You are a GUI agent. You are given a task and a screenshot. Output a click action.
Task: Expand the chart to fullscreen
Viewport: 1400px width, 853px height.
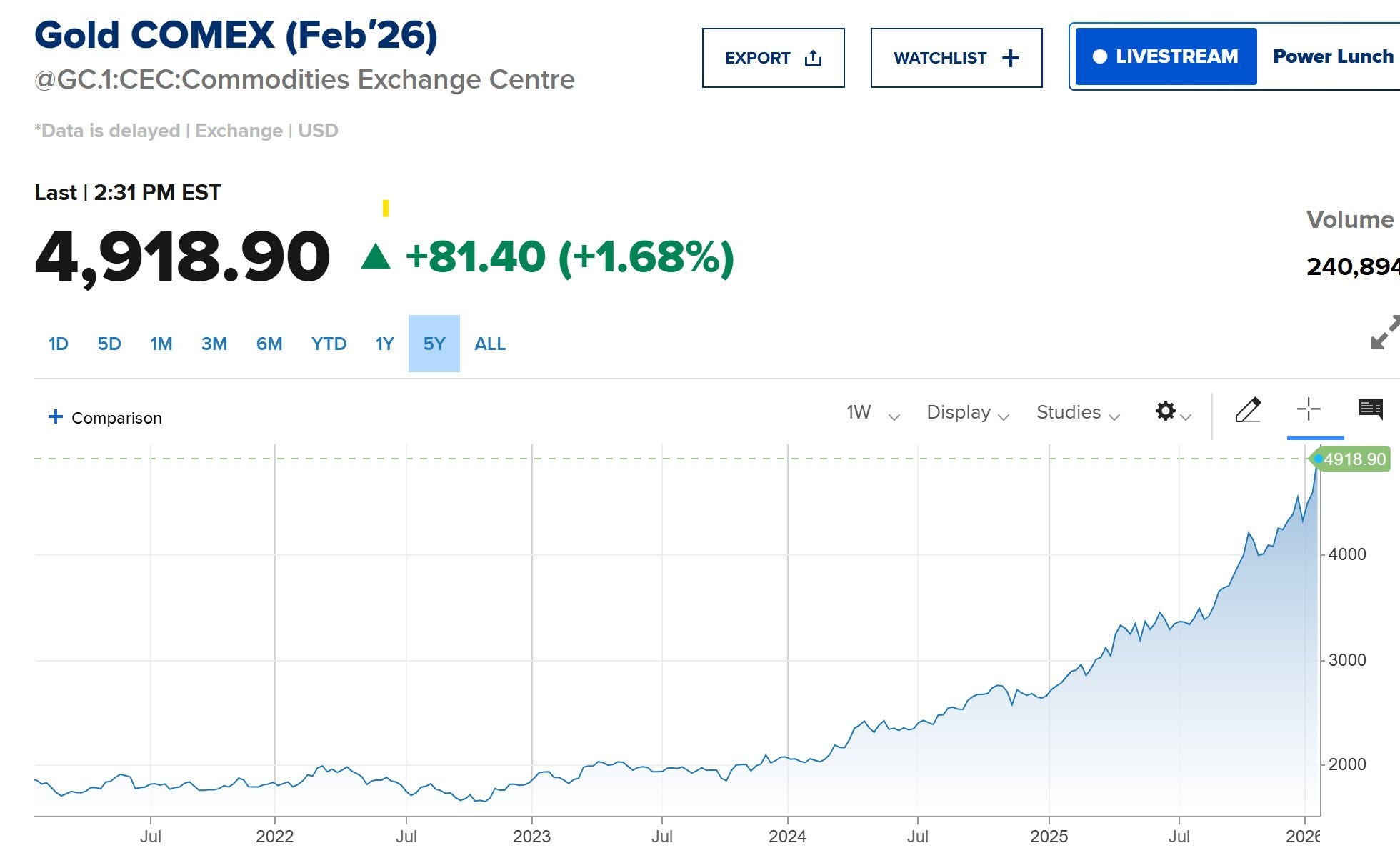click(x=1384, y=333)
